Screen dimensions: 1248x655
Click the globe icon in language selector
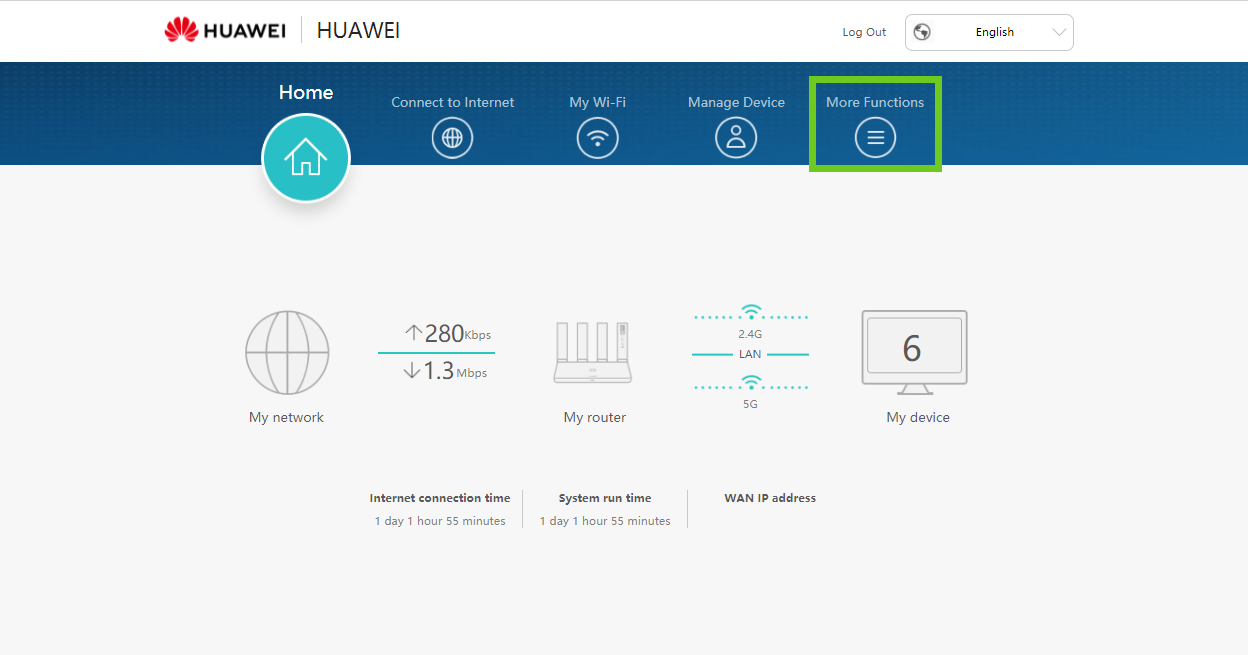[x=922, y=32]
